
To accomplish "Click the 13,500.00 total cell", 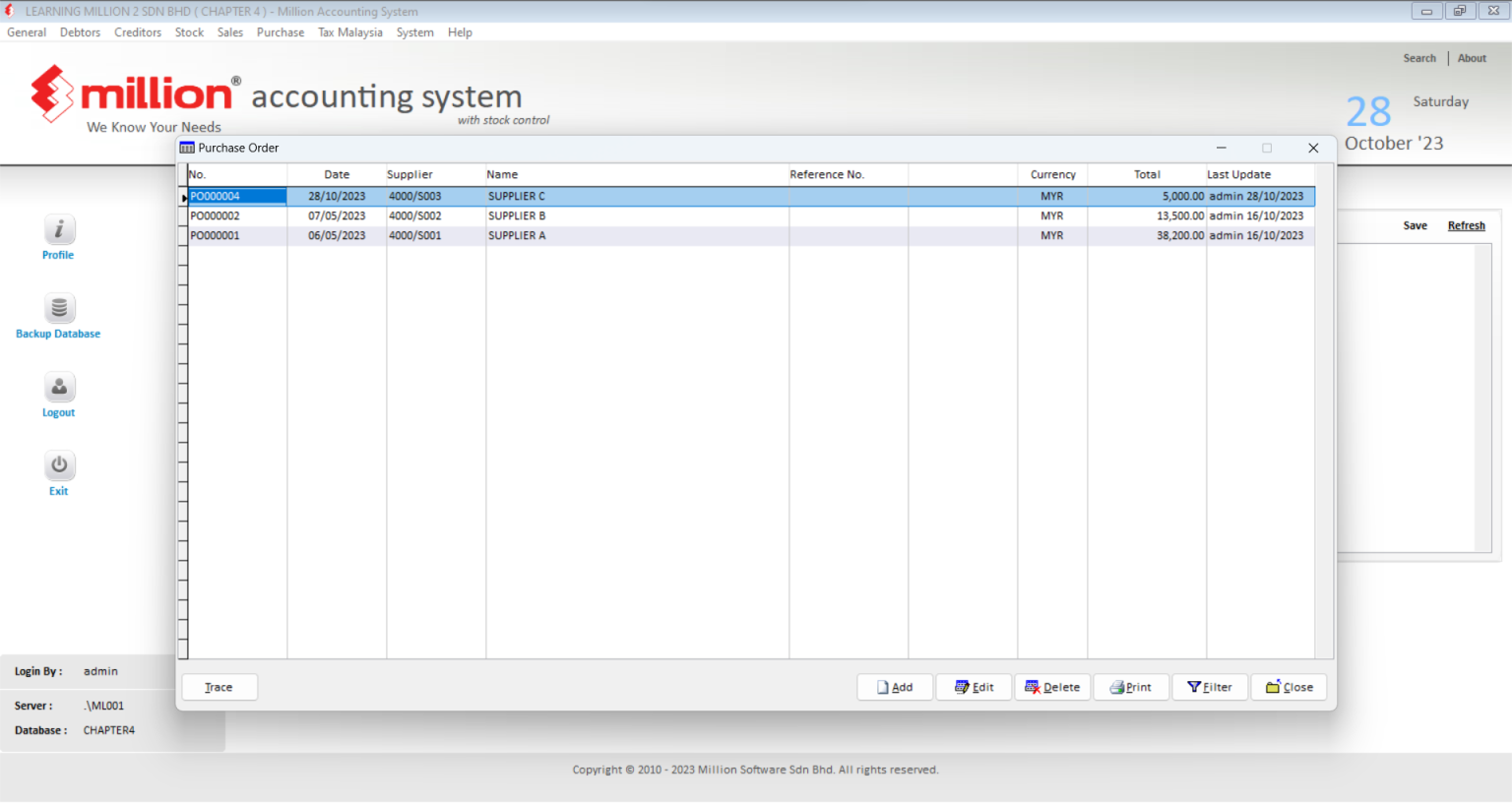I will pos(1147,216).
